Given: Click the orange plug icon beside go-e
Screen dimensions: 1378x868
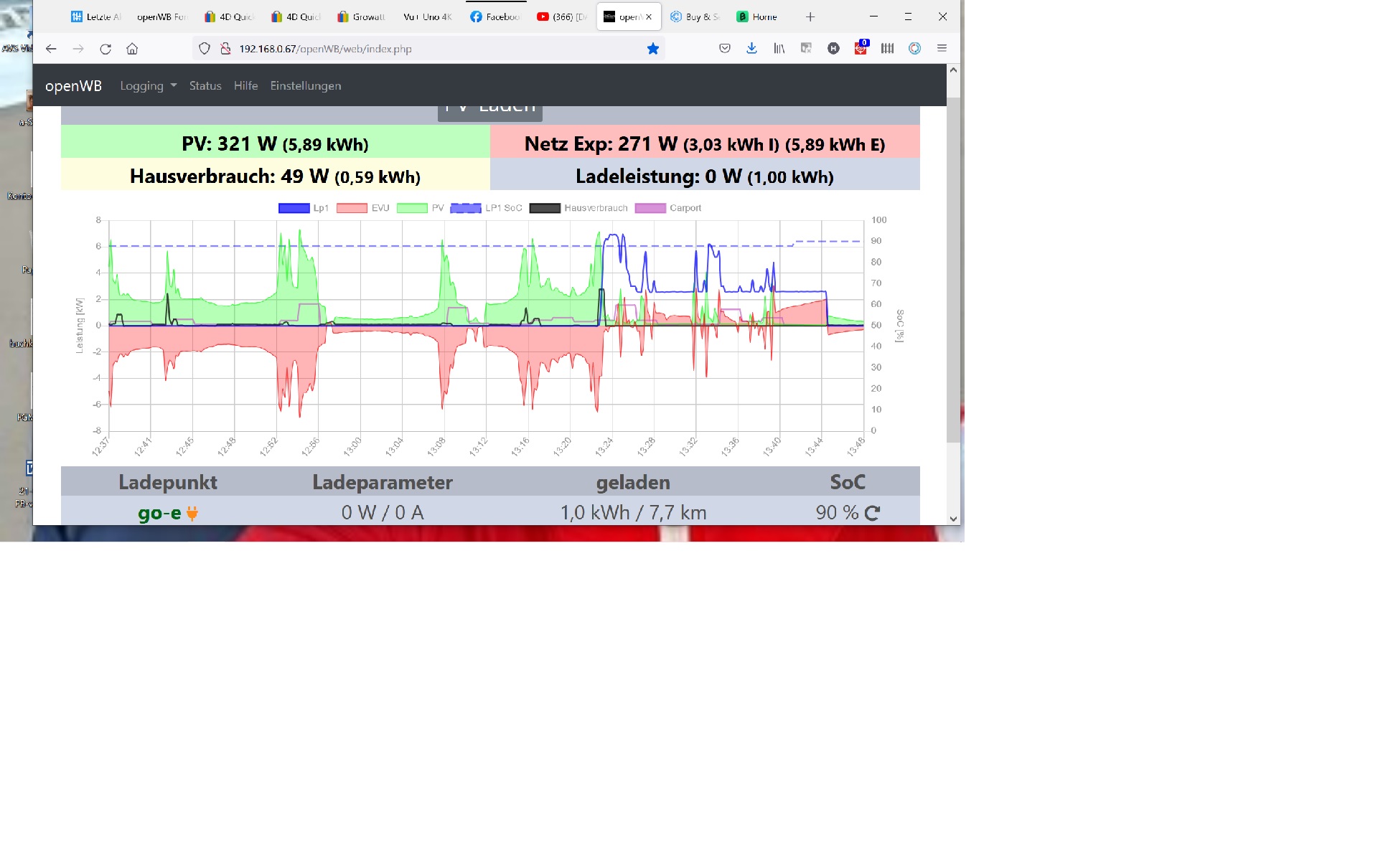Looking at the screenshot, I should [192, 513].
